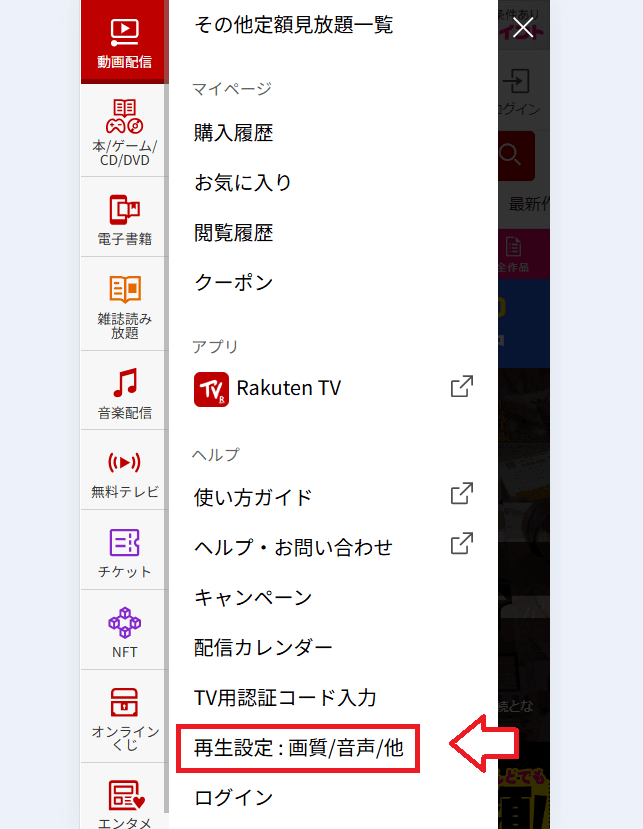Open オンラインくじ online lottery service
Screen dimensions: 643x829
point(124,717)
